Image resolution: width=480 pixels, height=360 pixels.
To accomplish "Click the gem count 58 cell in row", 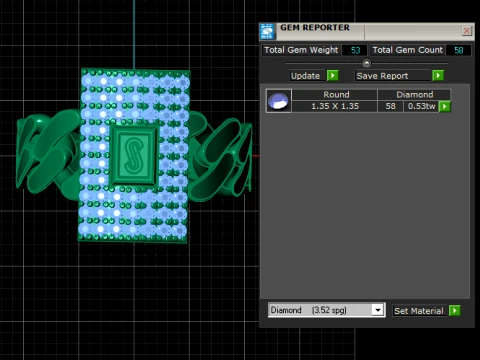I will (390, 106).
